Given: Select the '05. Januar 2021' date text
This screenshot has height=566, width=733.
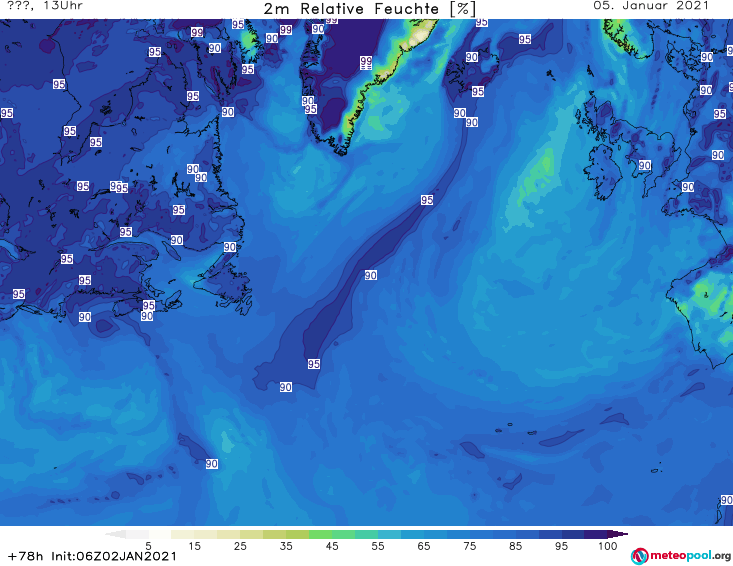Looking at the screenshot, I should pos(651,6).
